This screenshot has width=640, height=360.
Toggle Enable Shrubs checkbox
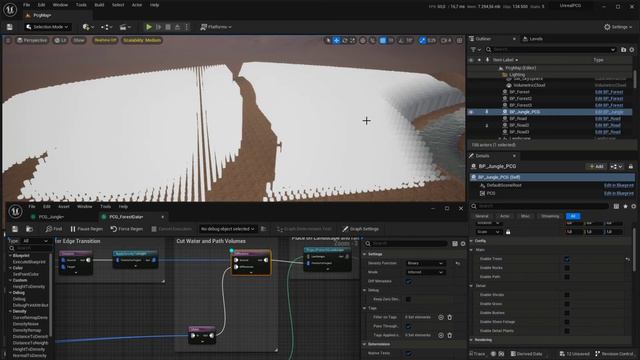click(x=567, y=295)
